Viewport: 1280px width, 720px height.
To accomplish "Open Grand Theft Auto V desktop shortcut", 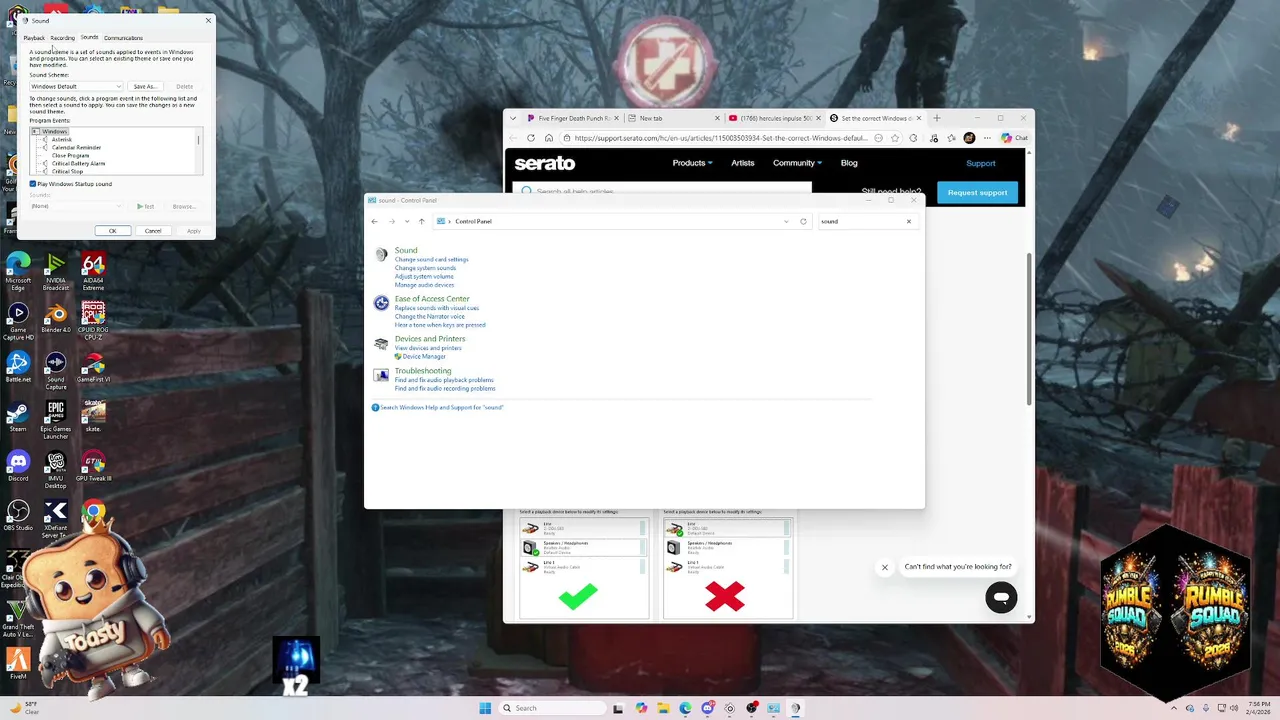I will (x=17, y=618).
